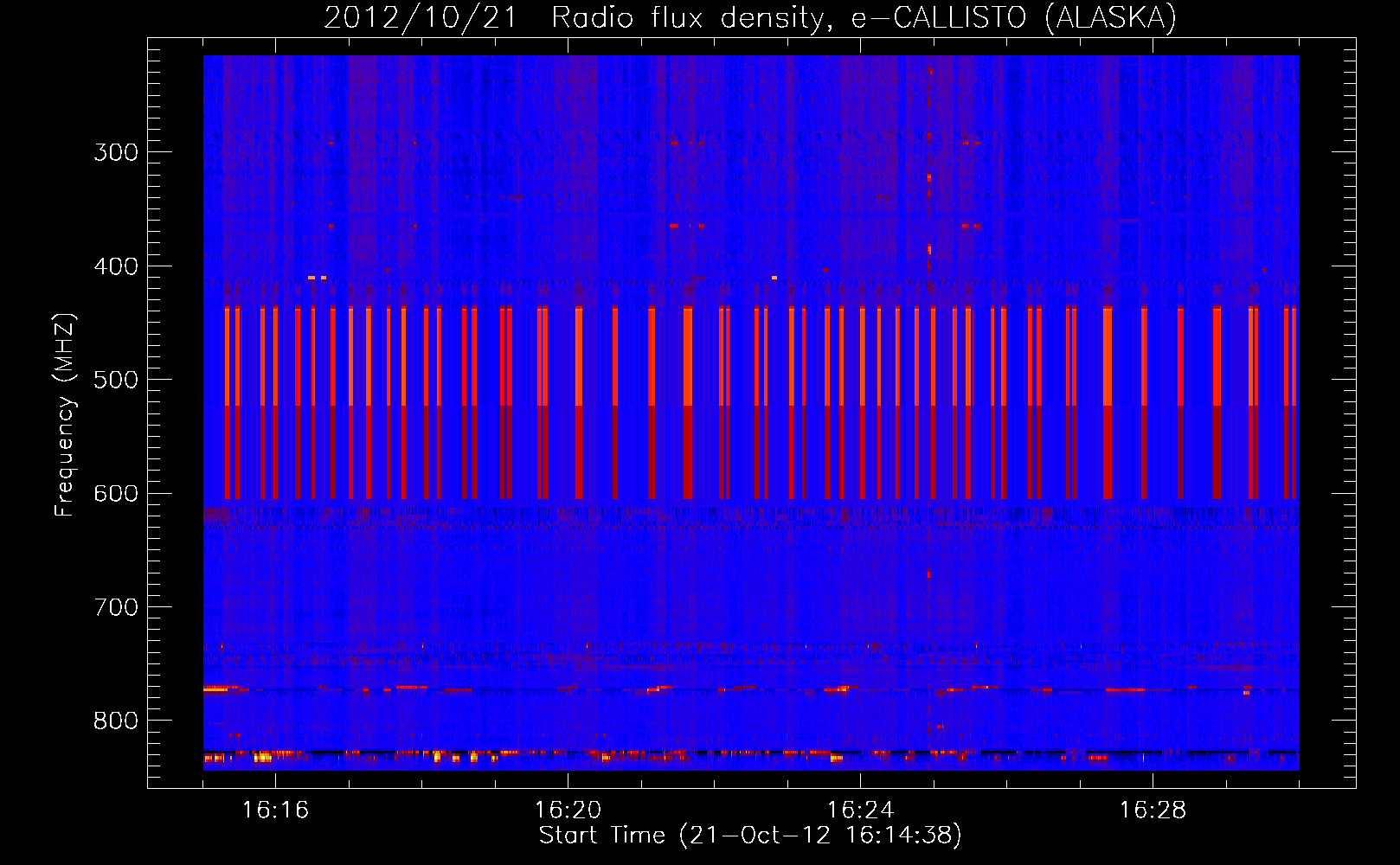Click the 16:28 time tick label

pos(1153,811)
